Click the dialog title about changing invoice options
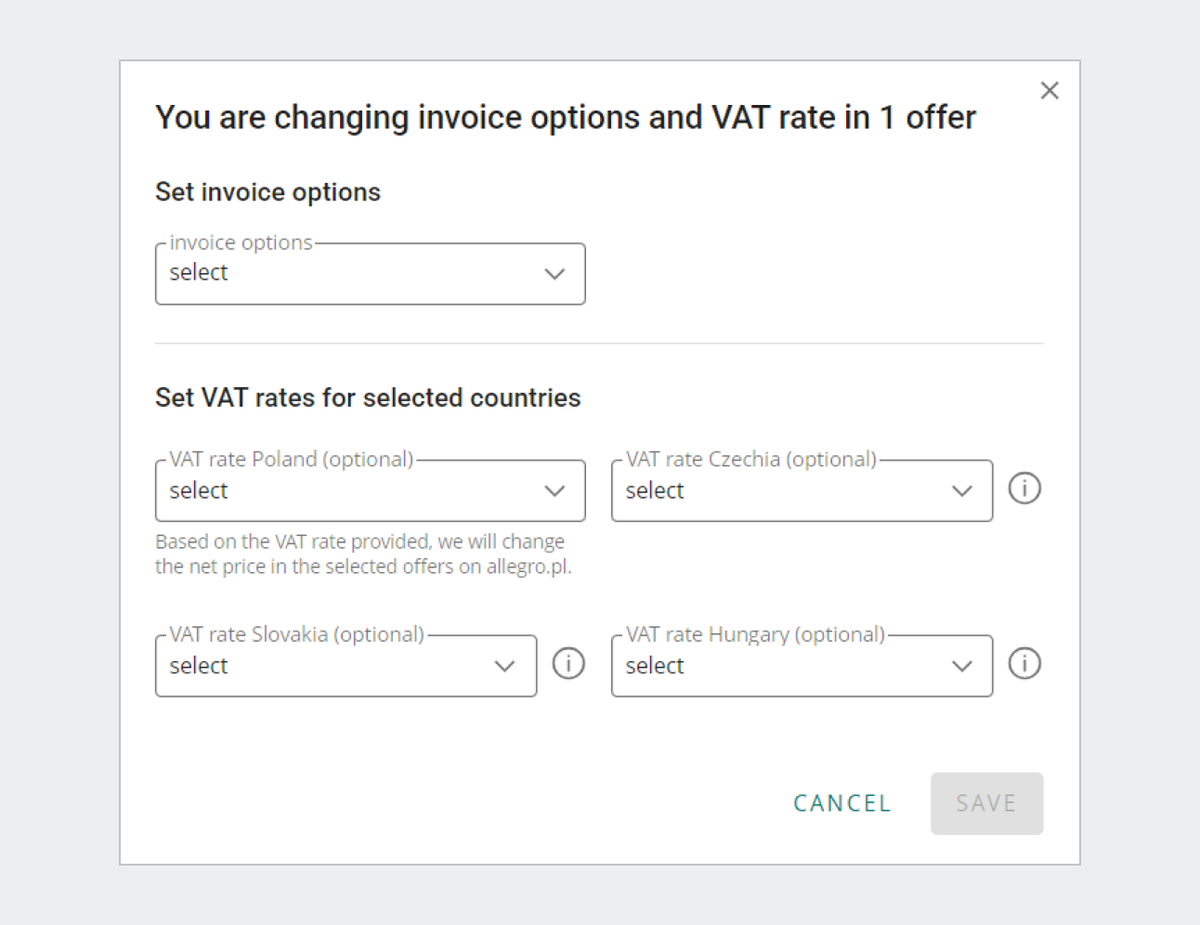 [565, 118]
